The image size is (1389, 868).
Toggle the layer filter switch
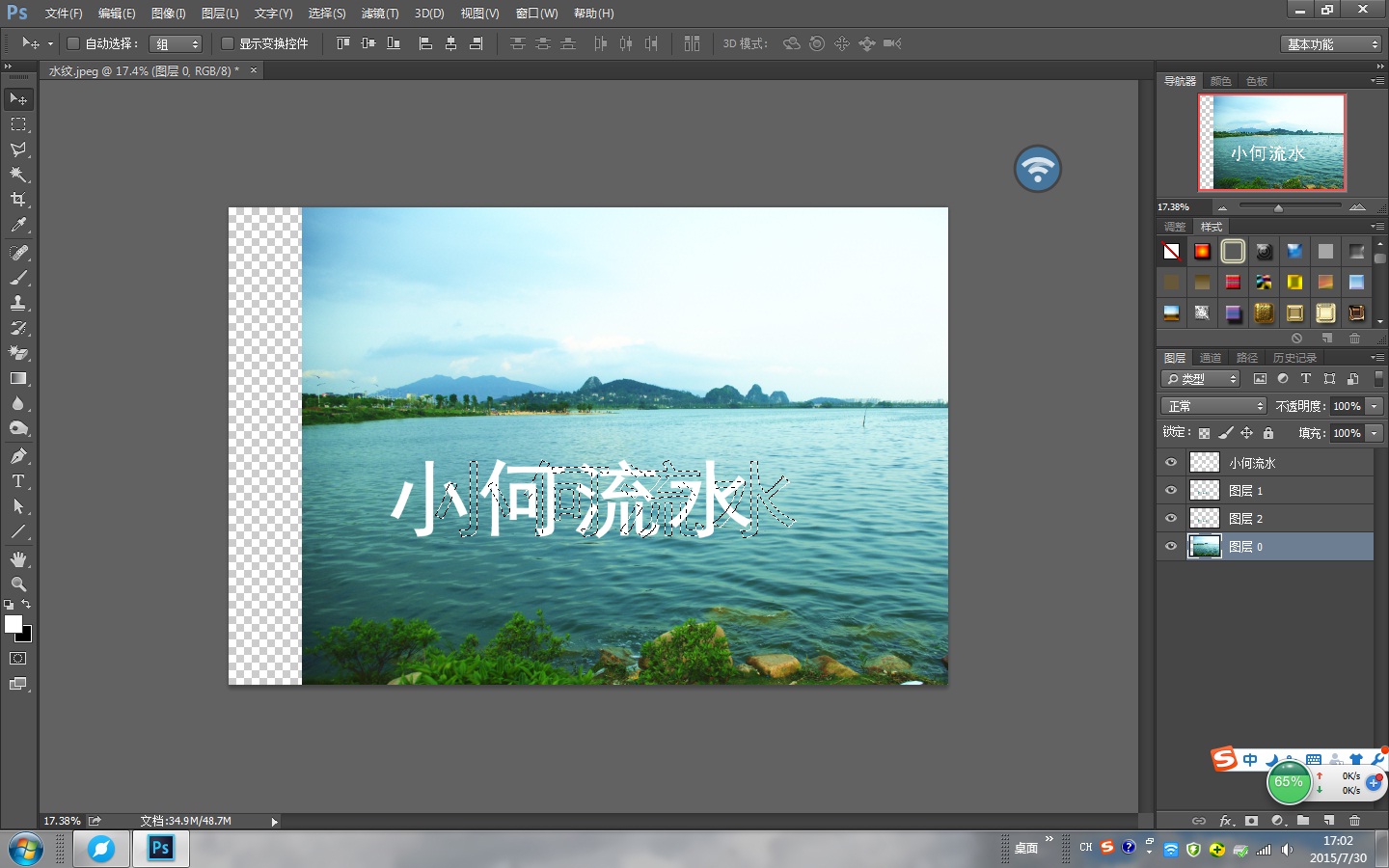(1378, 379)
